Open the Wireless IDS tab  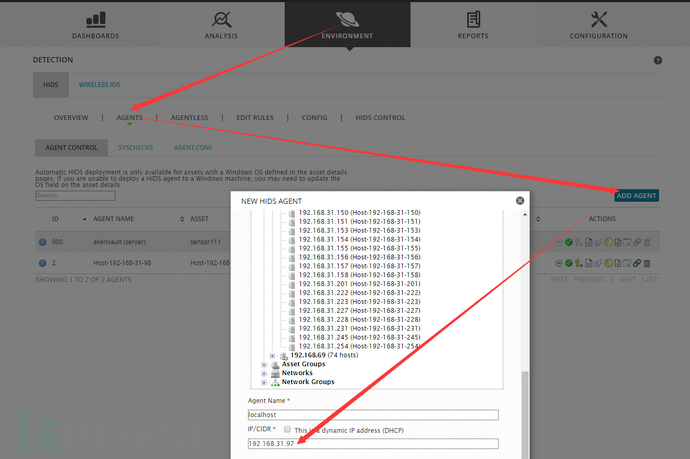click(99, 84)
